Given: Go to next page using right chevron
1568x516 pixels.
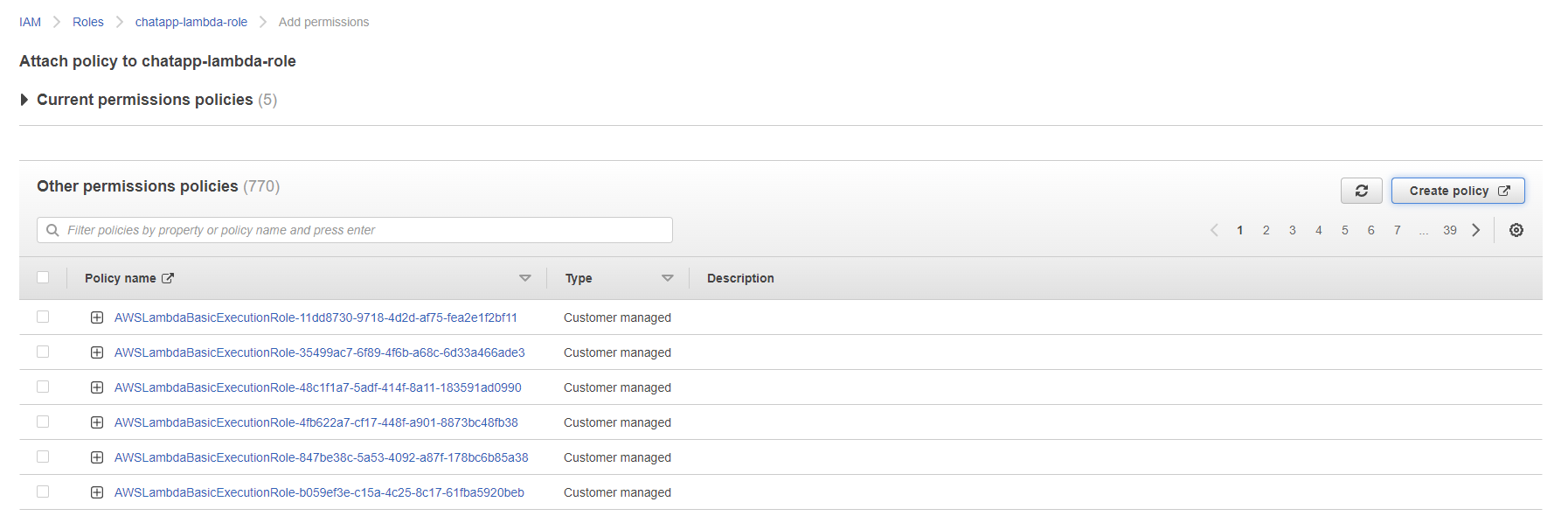Looking at the screenshot, I should (1476, 230).
